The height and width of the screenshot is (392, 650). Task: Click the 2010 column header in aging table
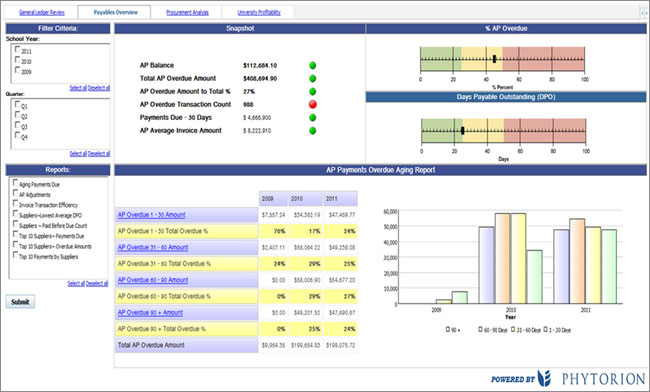click(306, 199)
